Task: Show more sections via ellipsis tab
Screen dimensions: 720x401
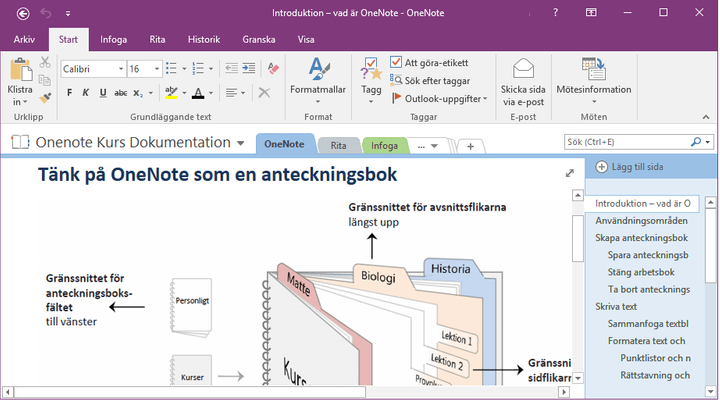Action: 428,146
